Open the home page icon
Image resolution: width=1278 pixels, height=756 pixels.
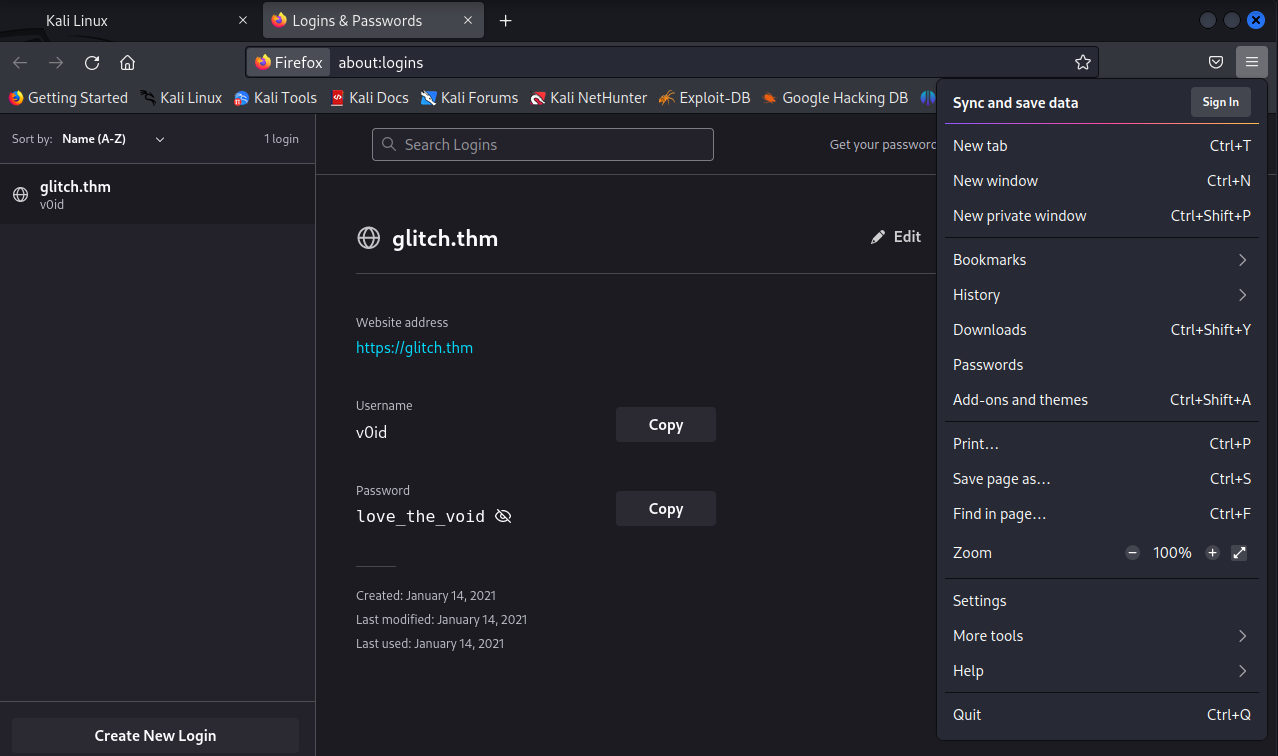(x=127, y=62)
